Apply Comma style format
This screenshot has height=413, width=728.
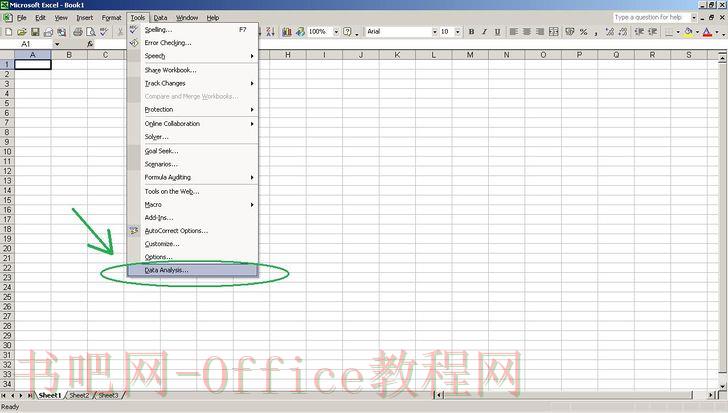click(x=596, y=32)
